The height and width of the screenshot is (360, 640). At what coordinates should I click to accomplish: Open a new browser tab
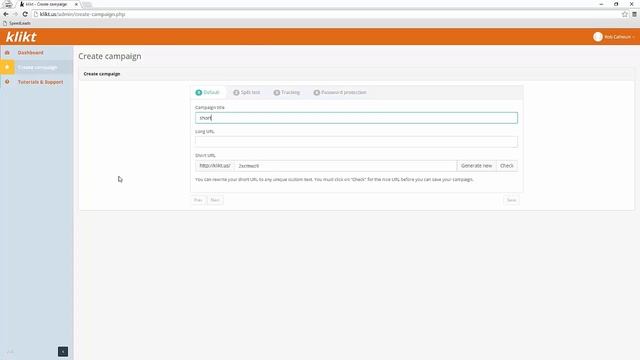point(87,4)
